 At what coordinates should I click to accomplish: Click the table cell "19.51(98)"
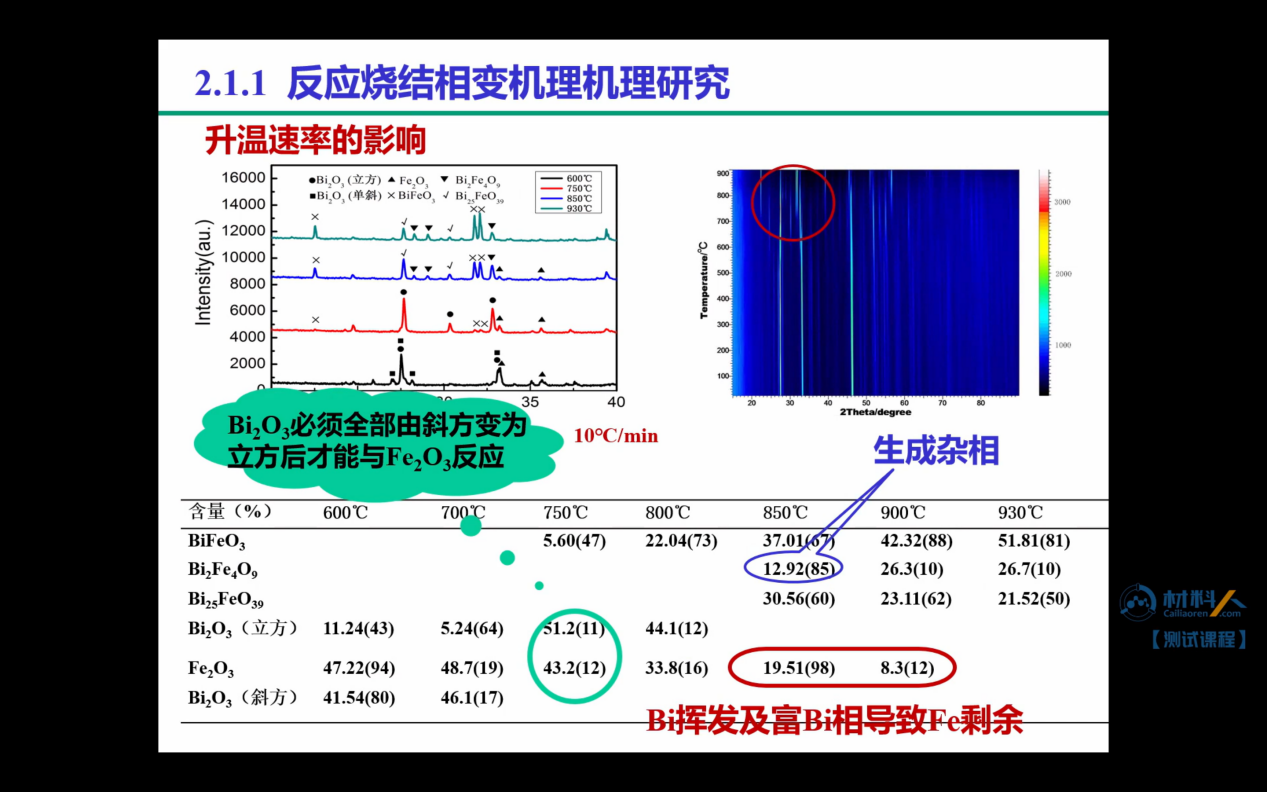tap(799, 668)
